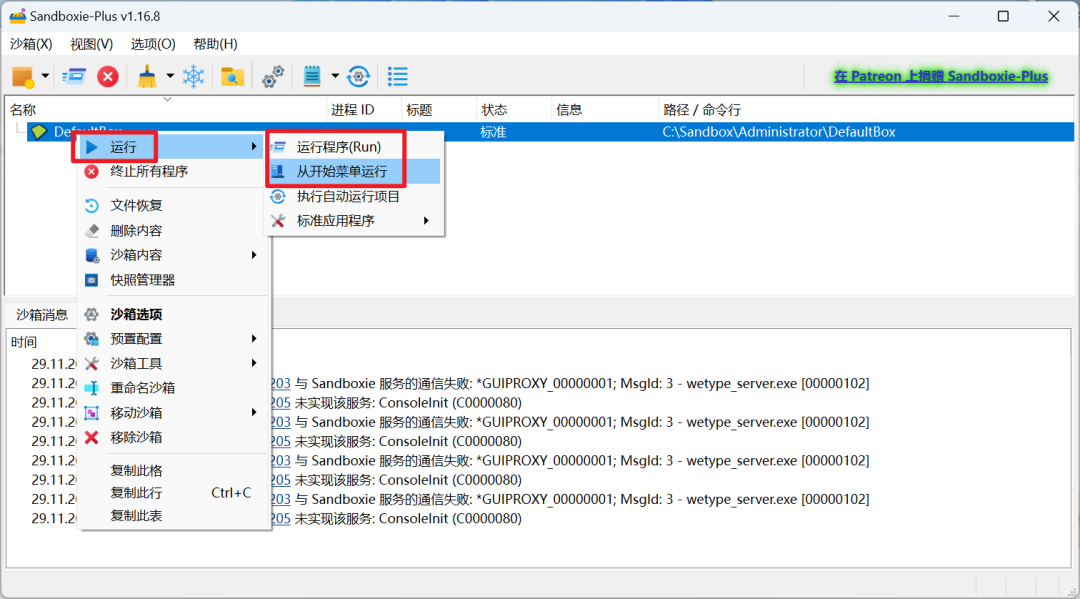Choose 终止所有程序 from context menu
This screenshot has height=599, width=1080.
pyautogui.click(x=172, y=171)
